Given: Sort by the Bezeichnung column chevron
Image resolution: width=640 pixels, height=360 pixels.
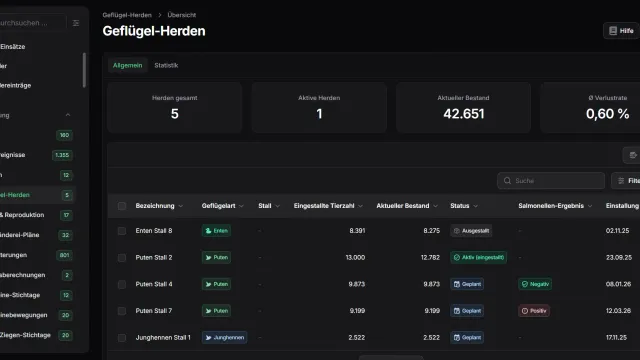Looking at the screenshot, I should (181, 206).
